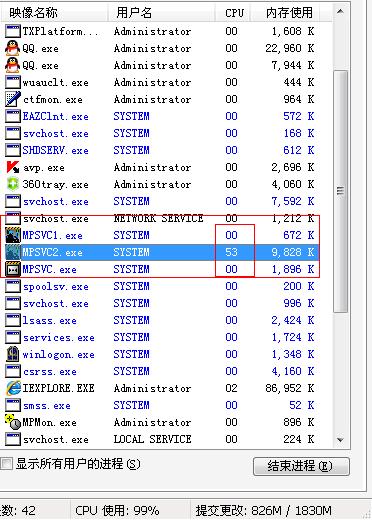
Task: Click the scrollbar up arrow
Action: click(340, 12)
